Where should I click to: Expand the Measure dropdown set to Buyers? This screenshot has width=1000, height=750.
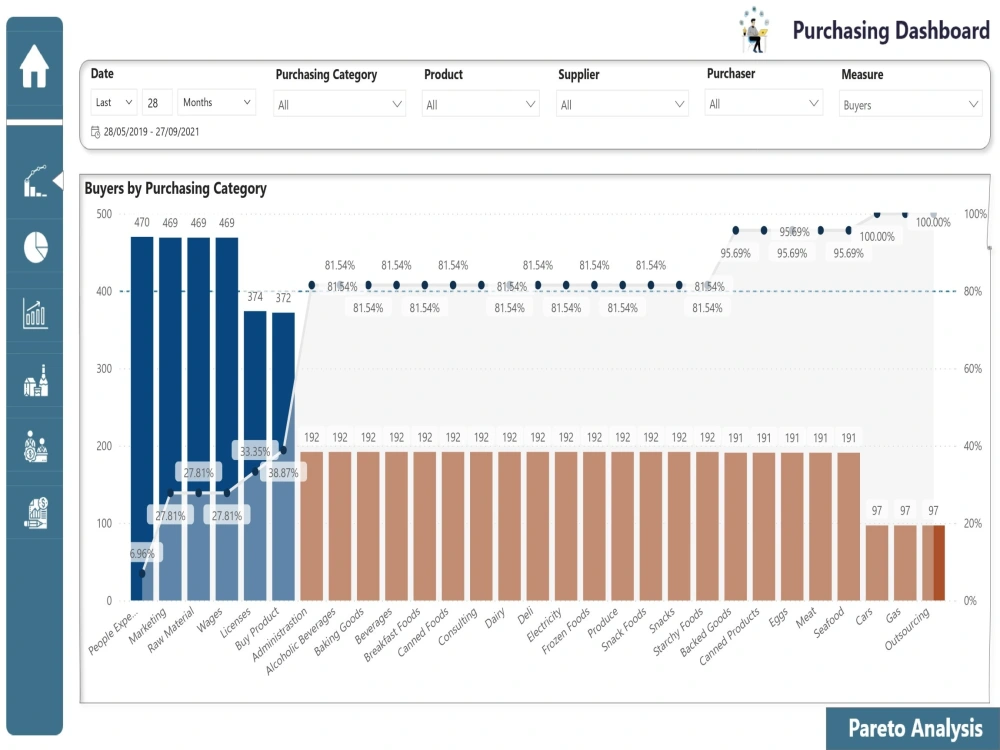click(x=910, y=103)
